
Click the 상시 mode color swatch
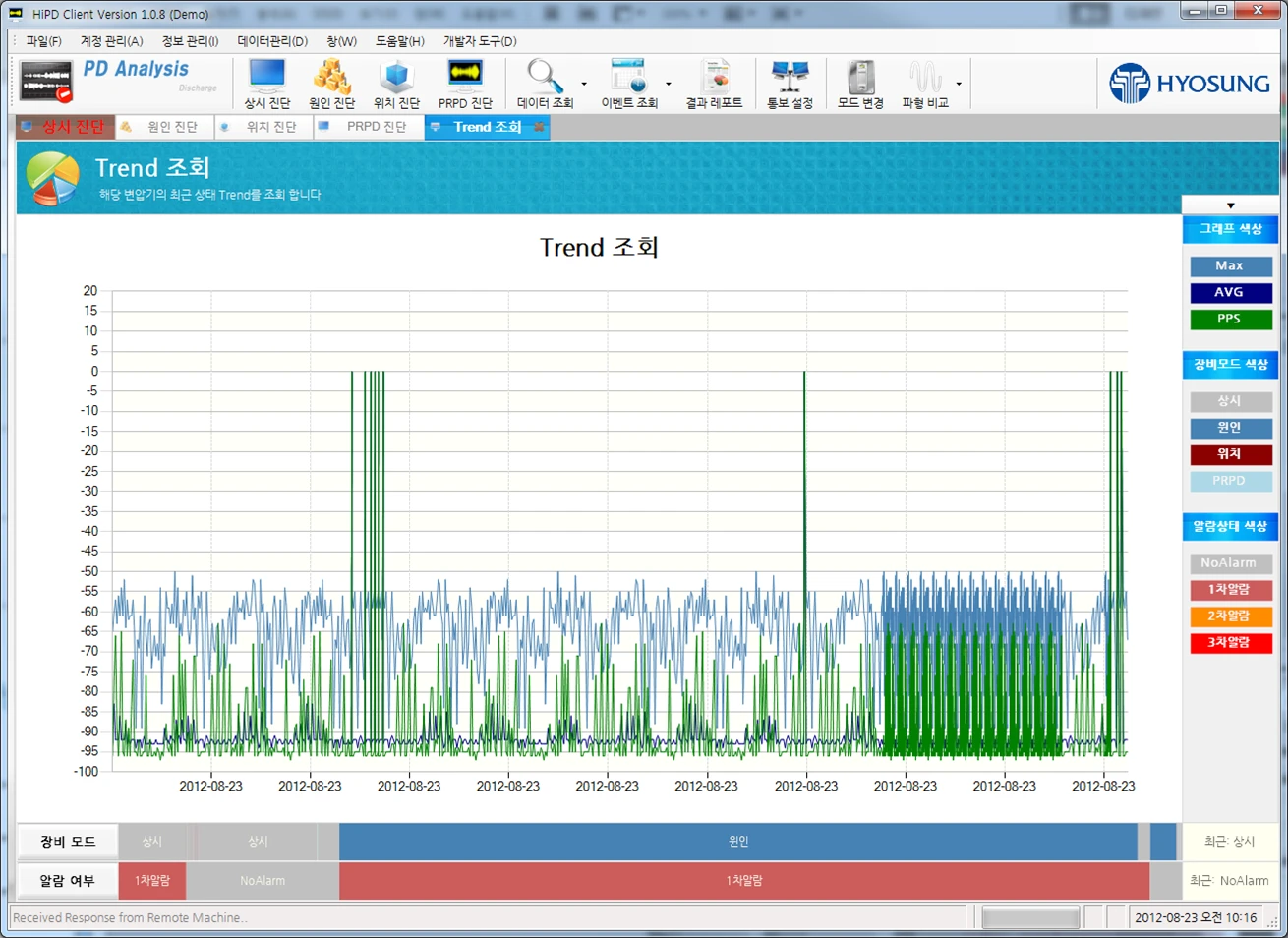pyautogui.click(x=1230, y=401)
